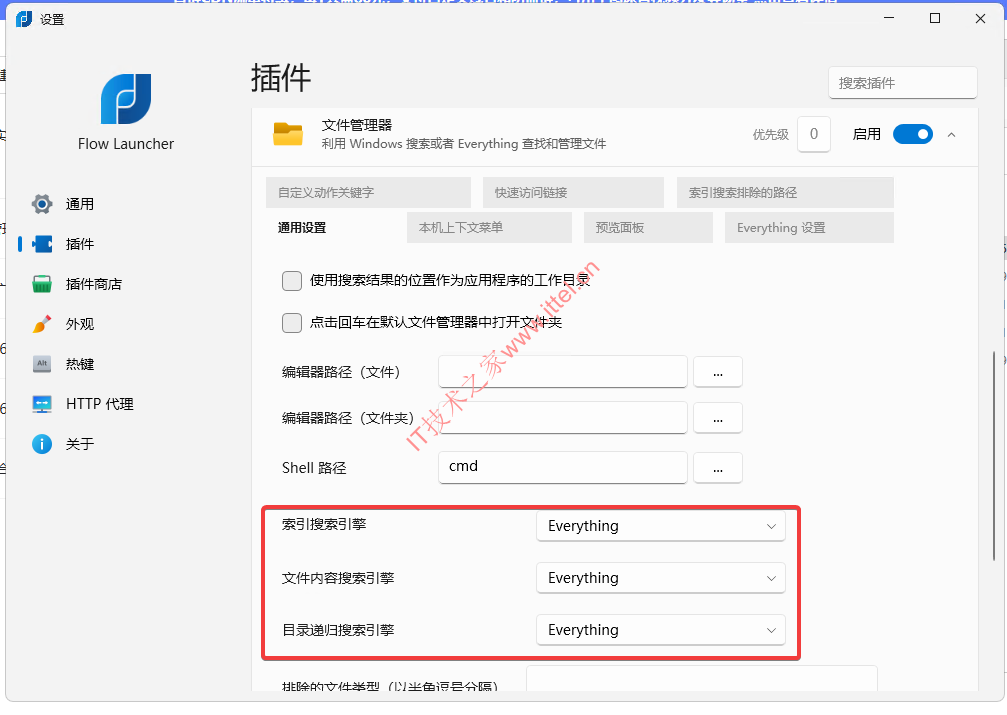Click the 优先级 number field
1007x715 pixels.
[x=814, y=134]
